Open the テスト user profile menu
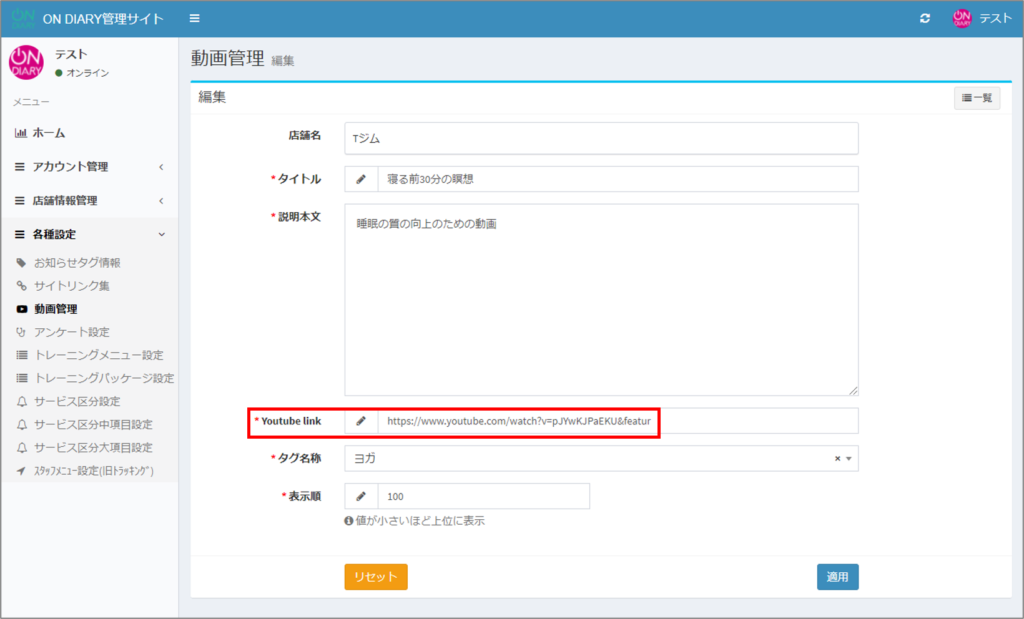This screenshot has width=1024, height=619. pyautogui.click(x=982, y=18)
